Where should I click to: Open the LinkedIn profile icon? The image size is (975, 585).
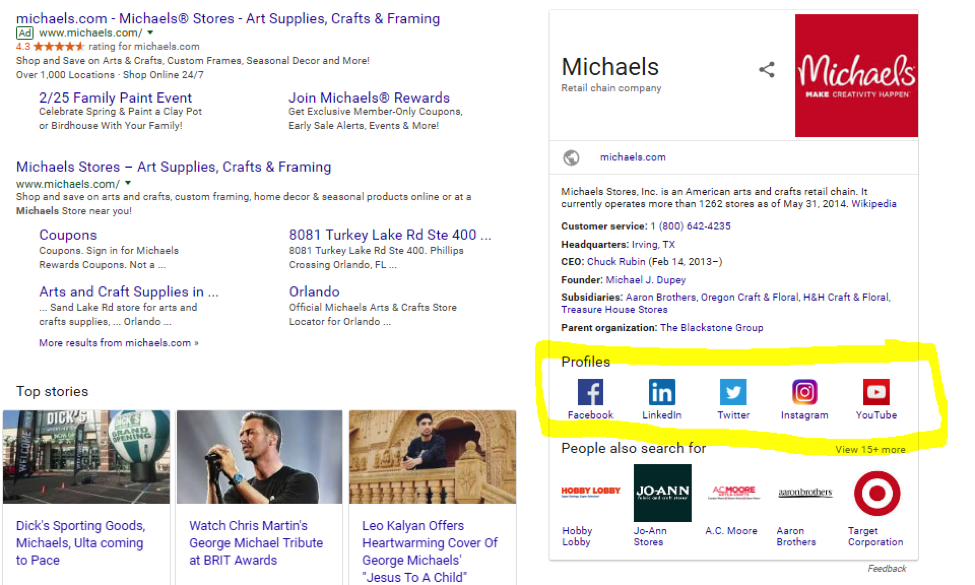pos(661,392)
